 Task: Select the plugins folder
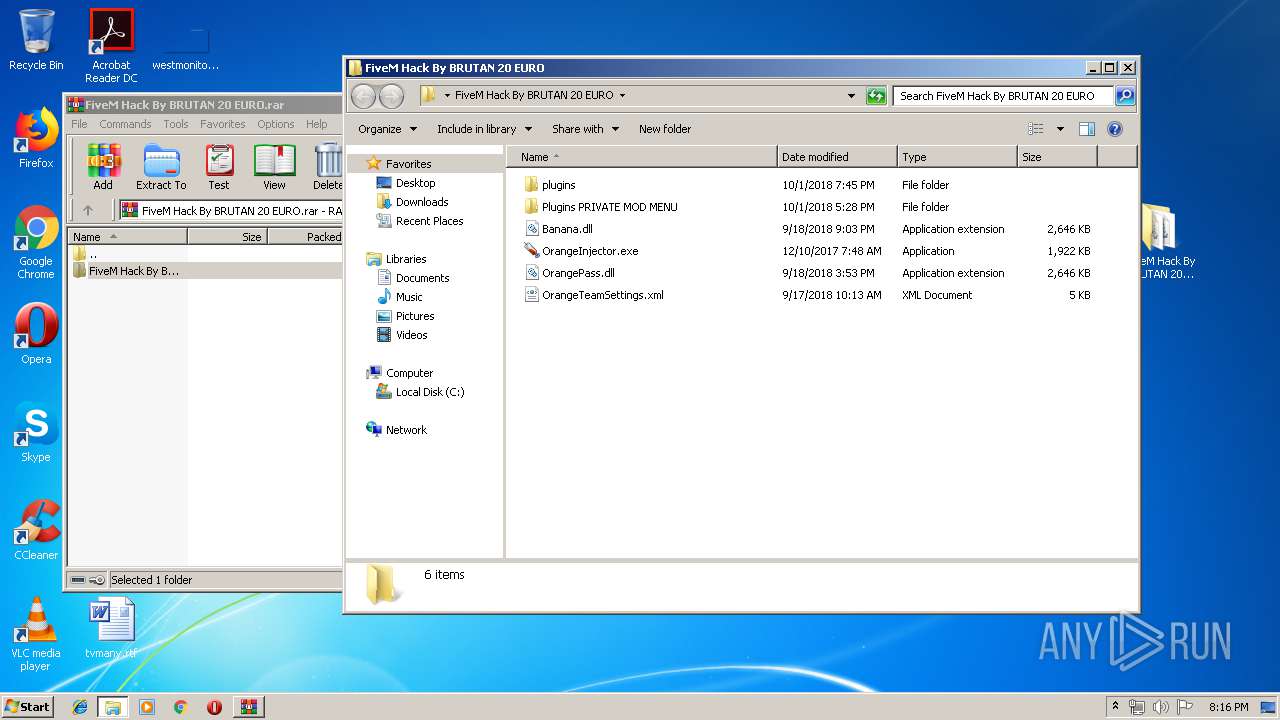(558, 185)
